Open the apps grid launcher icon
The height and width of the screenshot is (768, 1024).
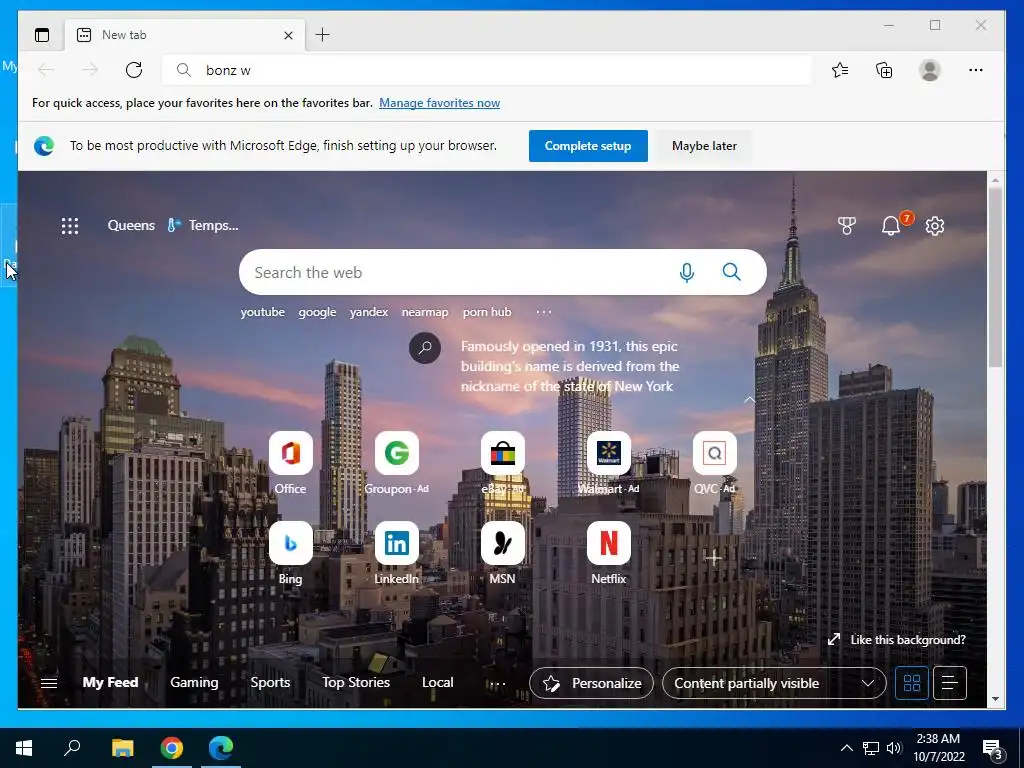70,226
